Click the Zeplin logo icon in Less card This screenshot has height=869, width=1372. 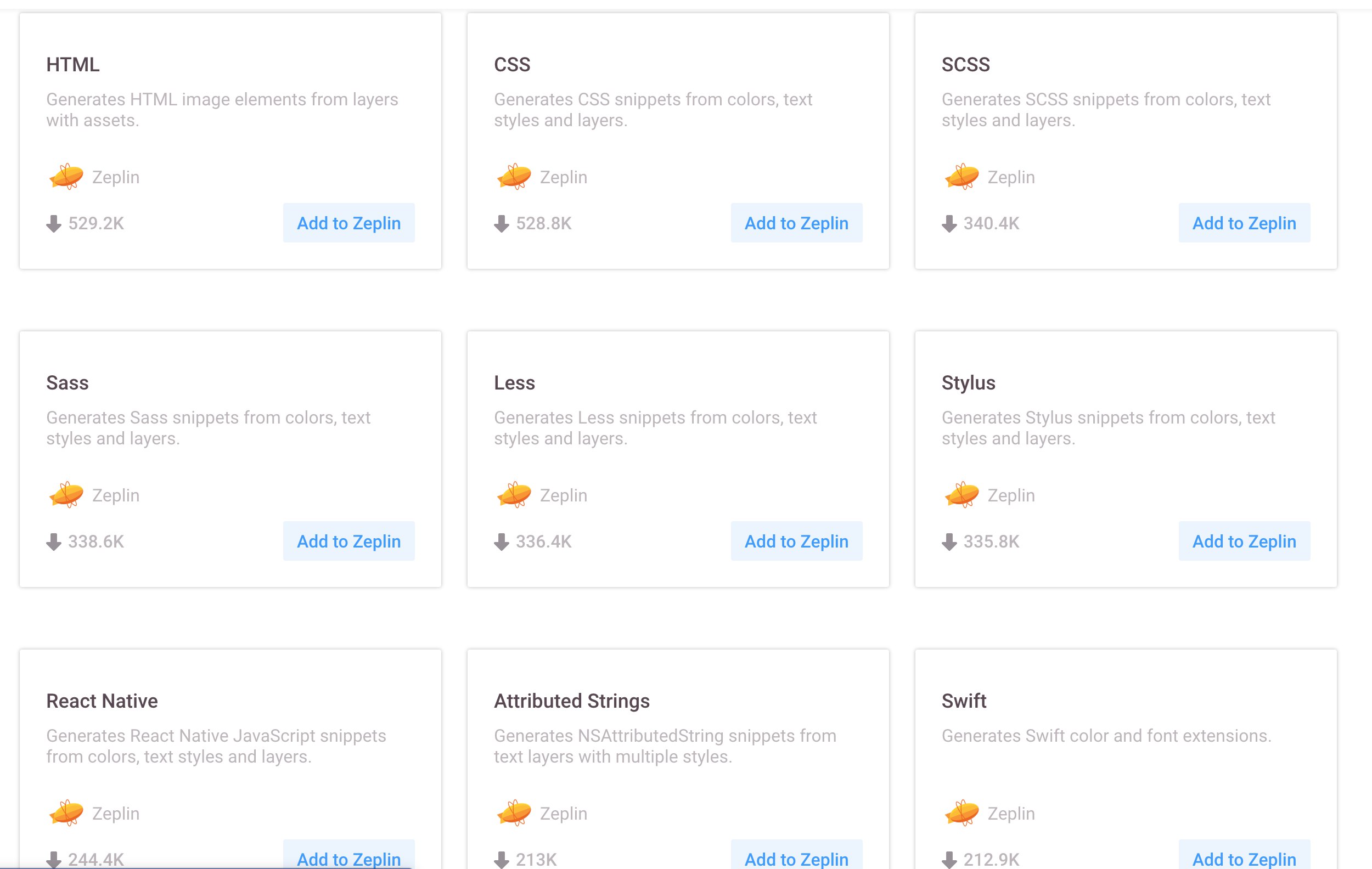coord(514,495)
